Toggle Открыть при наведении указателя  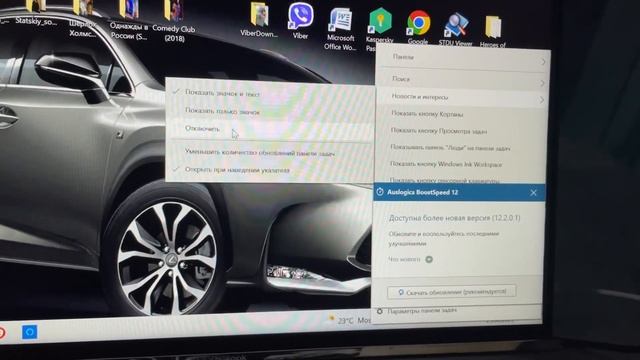pos(269,170)
